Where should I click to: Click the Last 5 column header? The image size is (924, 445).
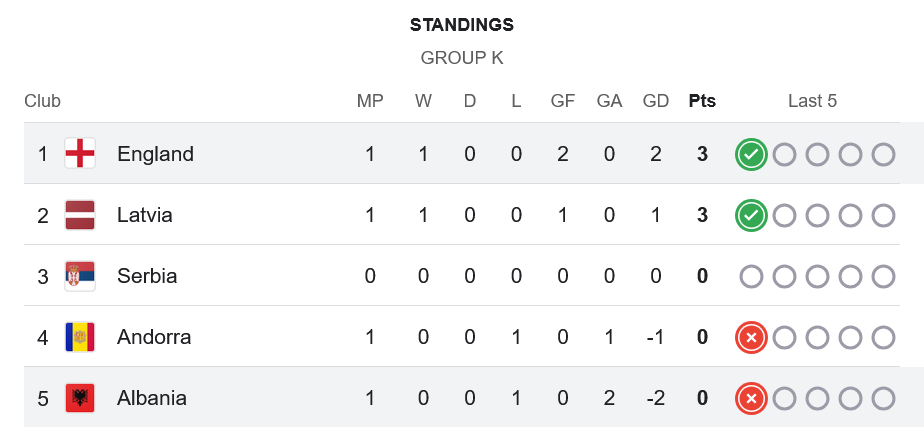812,101
